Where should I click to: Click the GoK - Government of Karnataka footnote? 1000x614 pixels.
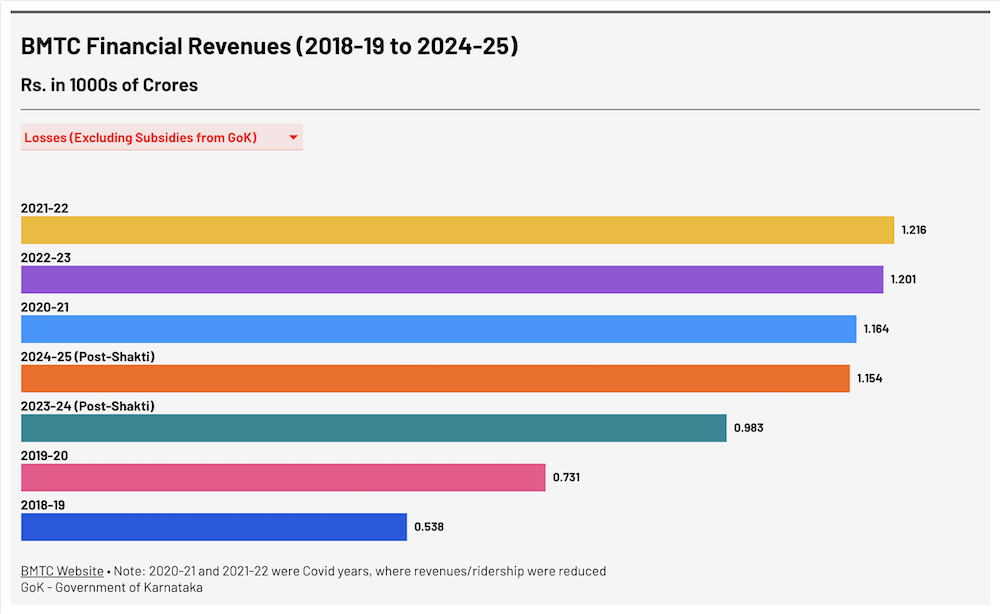coord(112,587)
